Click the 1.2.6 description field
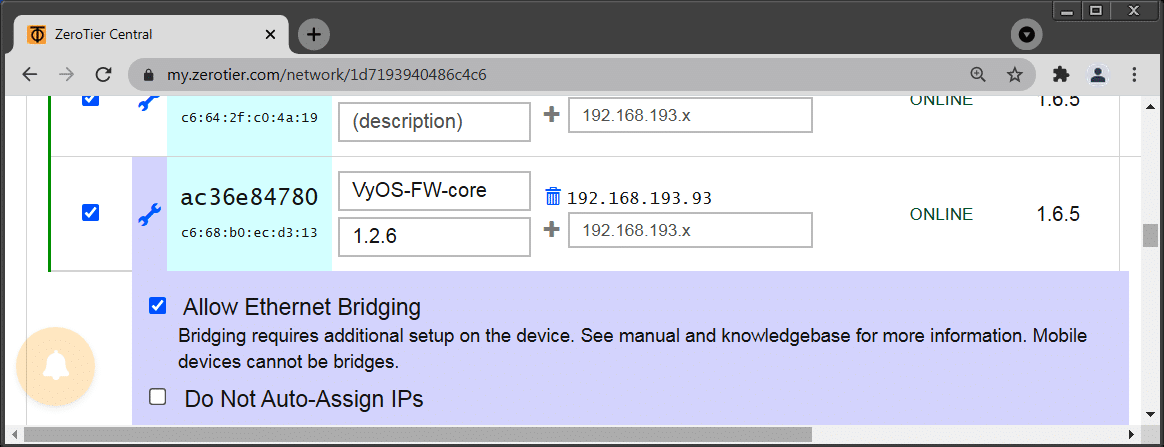 coord(434,237)
